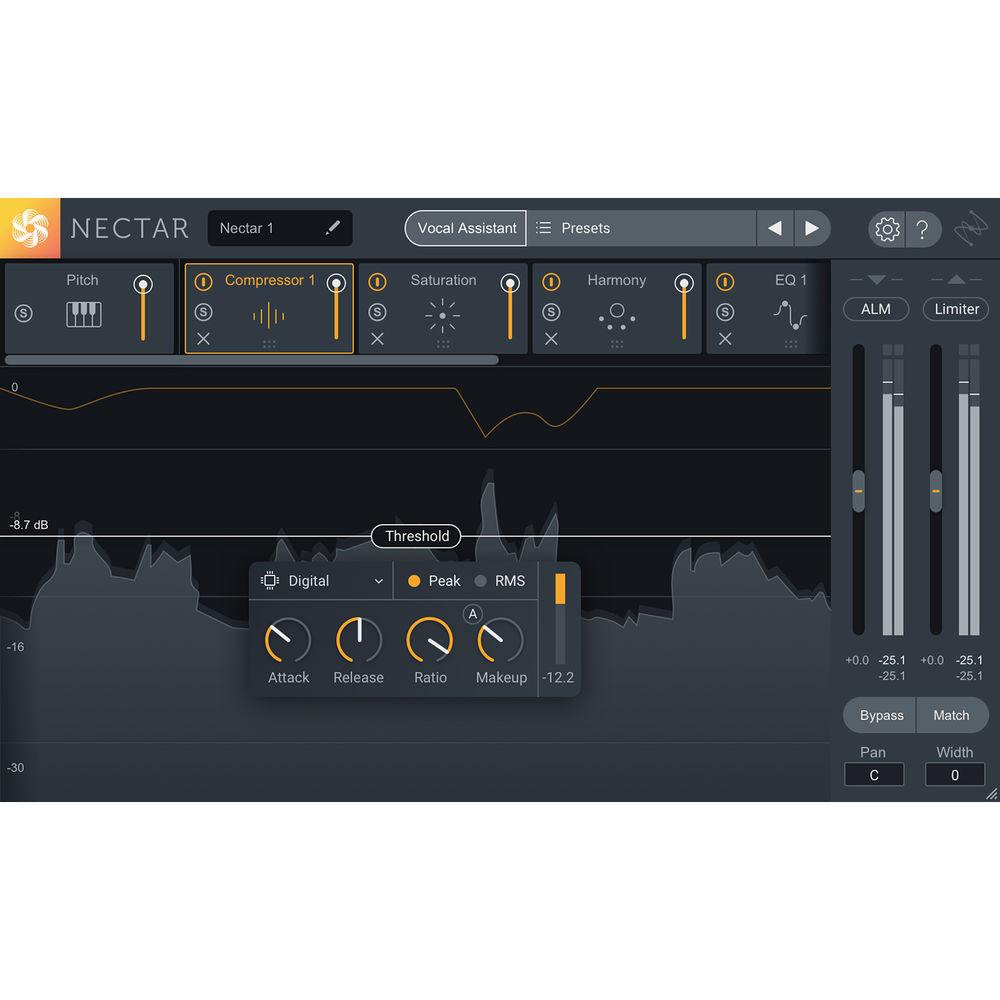This screenshot has height=1000, width=1000.
Task: Click the Pan value field
Action: coord(874,774)
